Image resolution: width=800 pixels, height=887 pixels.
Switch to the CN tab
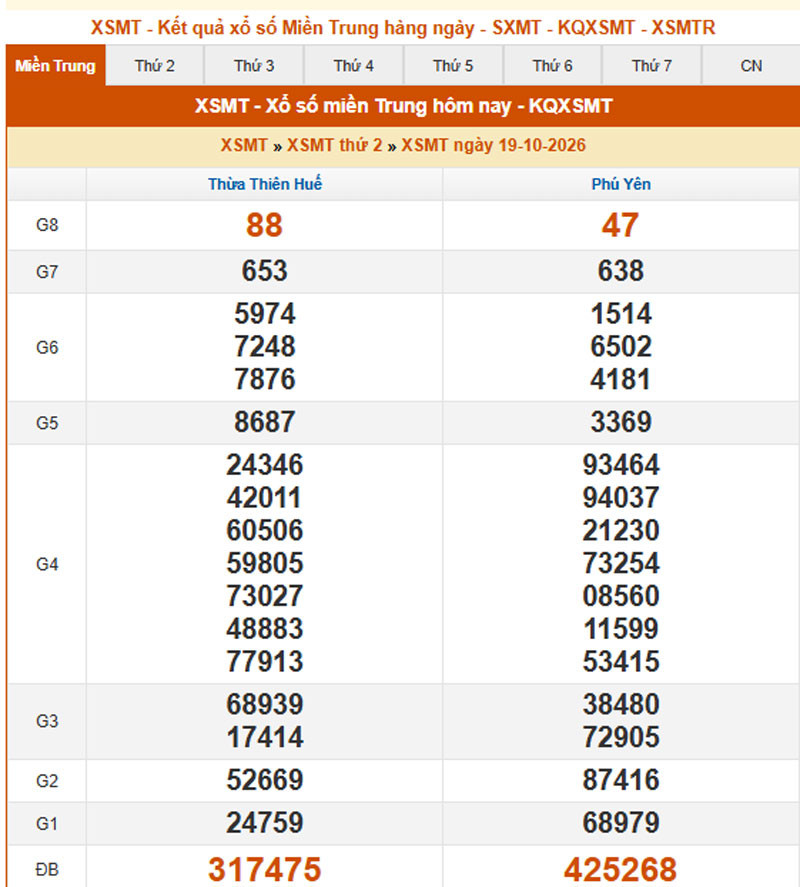(751, 66)
